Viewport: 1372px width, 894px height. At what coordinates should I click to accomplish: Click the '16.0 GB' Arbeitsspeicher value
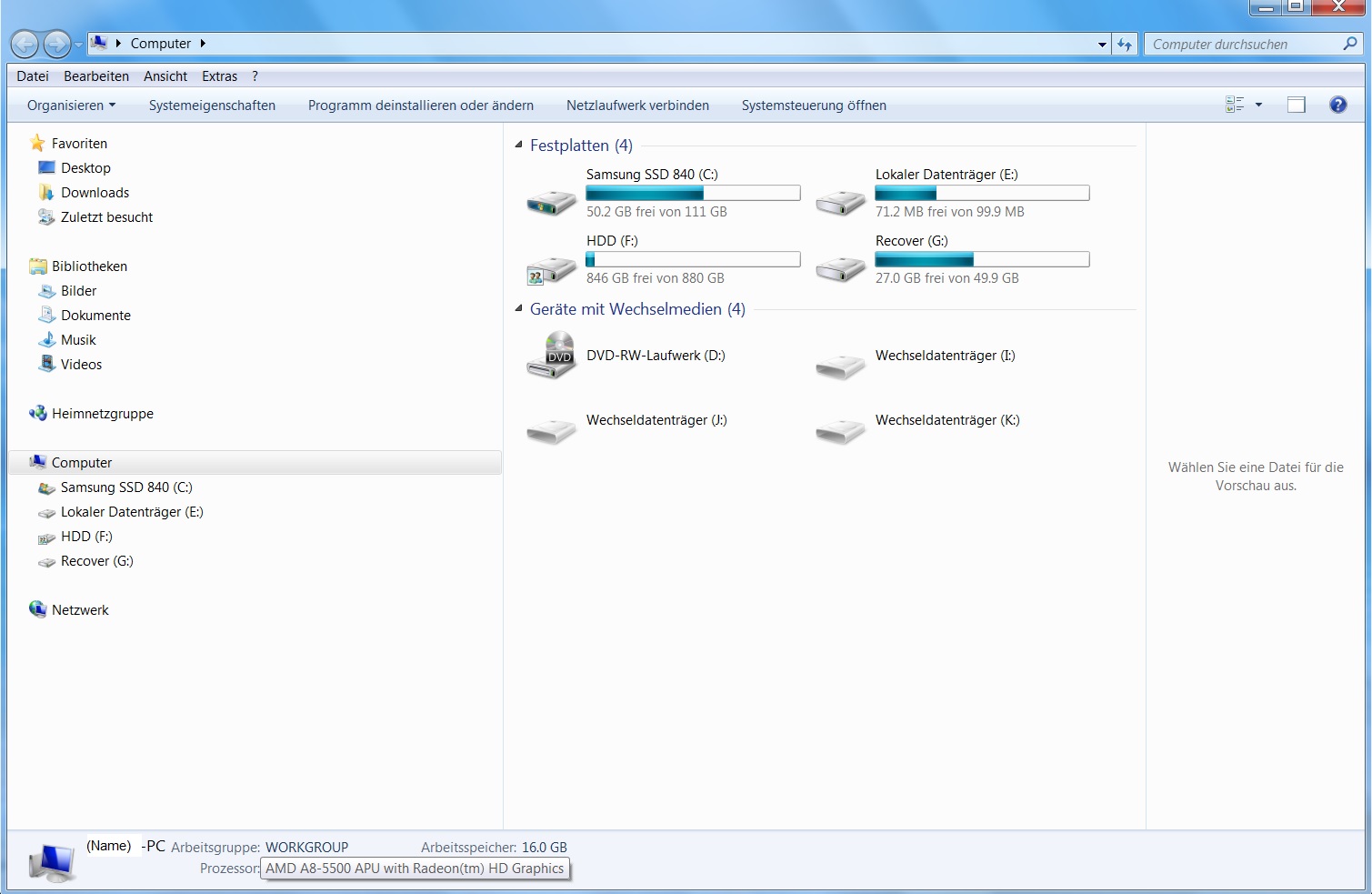(x=545, y=848)
